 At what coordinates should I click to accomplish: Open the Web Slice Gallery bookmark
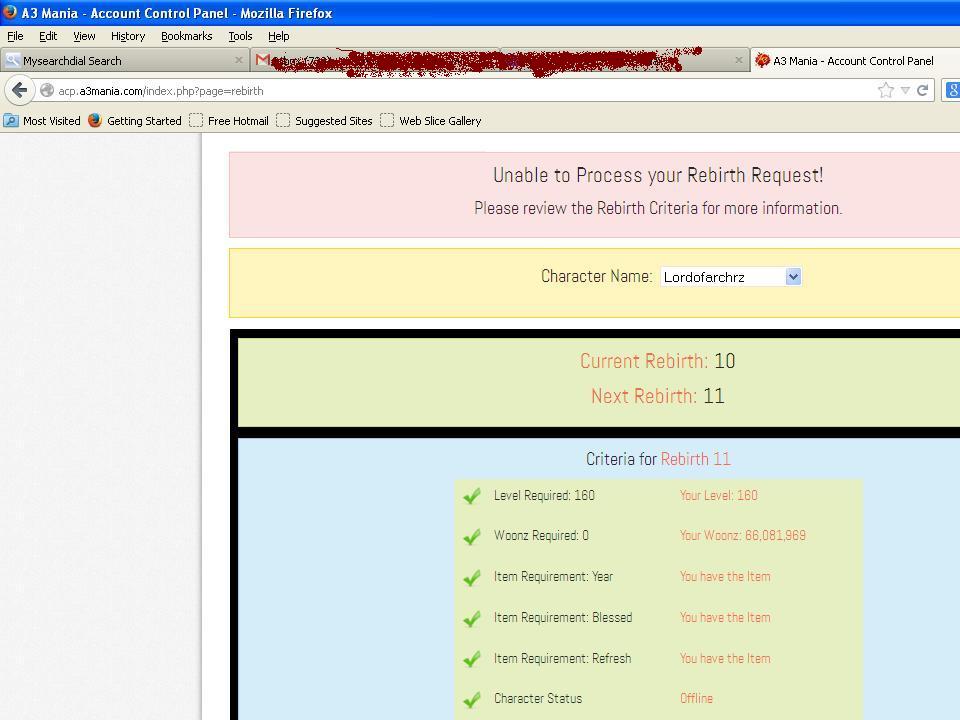pos(430,121)
